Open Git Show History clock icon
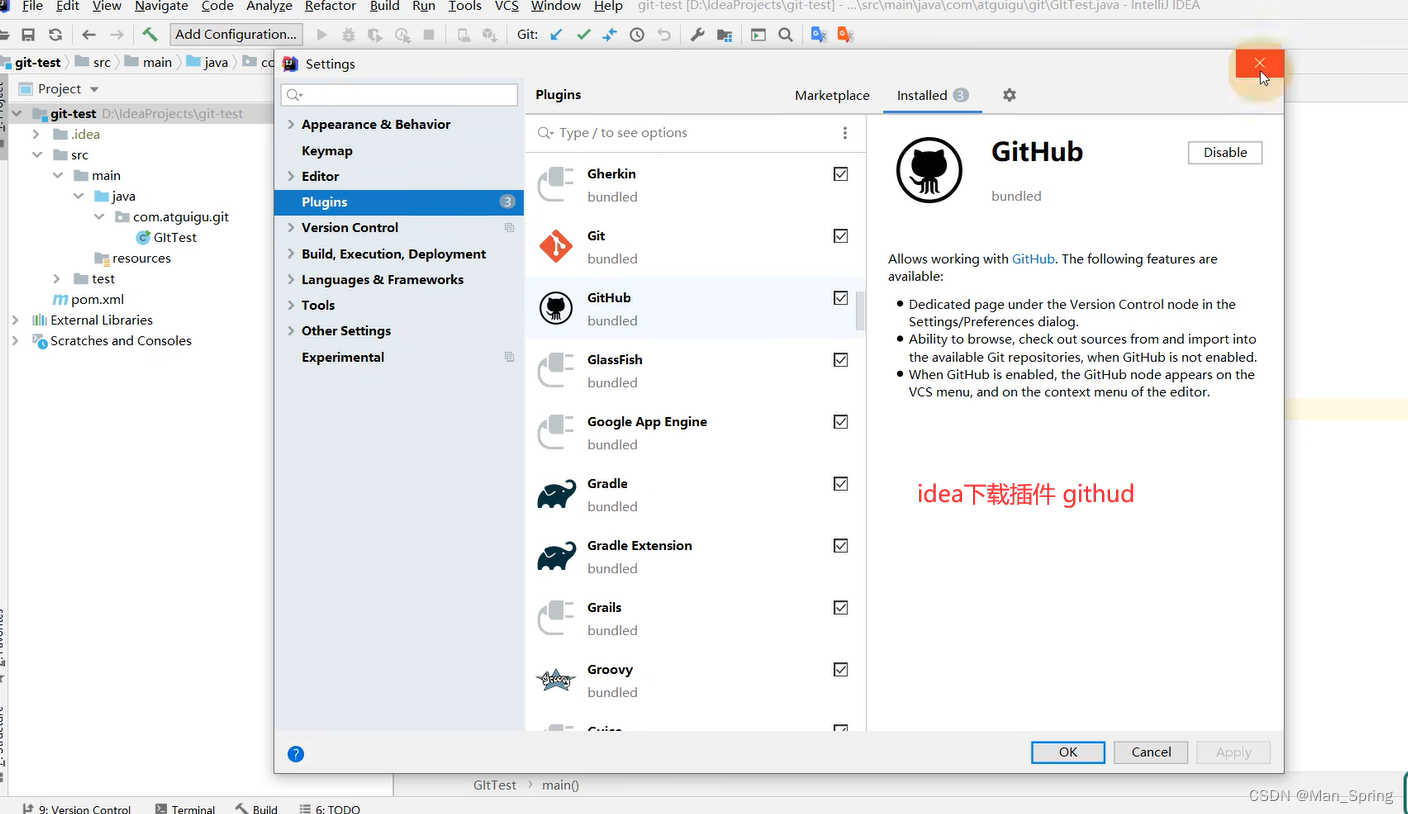 pyautogui.click(x=637, y=35)
